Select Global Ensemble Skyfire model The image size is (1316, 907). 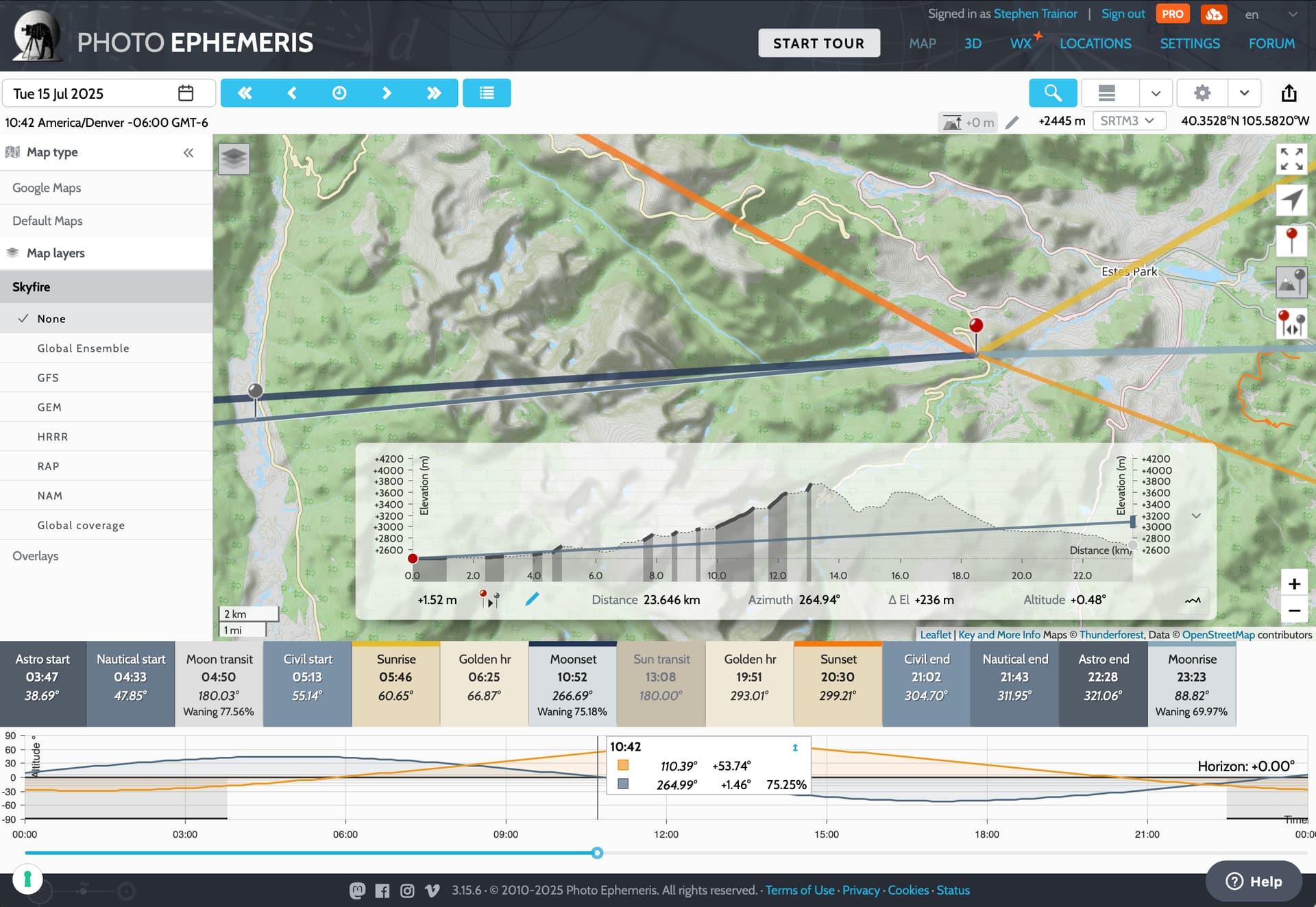106,348
